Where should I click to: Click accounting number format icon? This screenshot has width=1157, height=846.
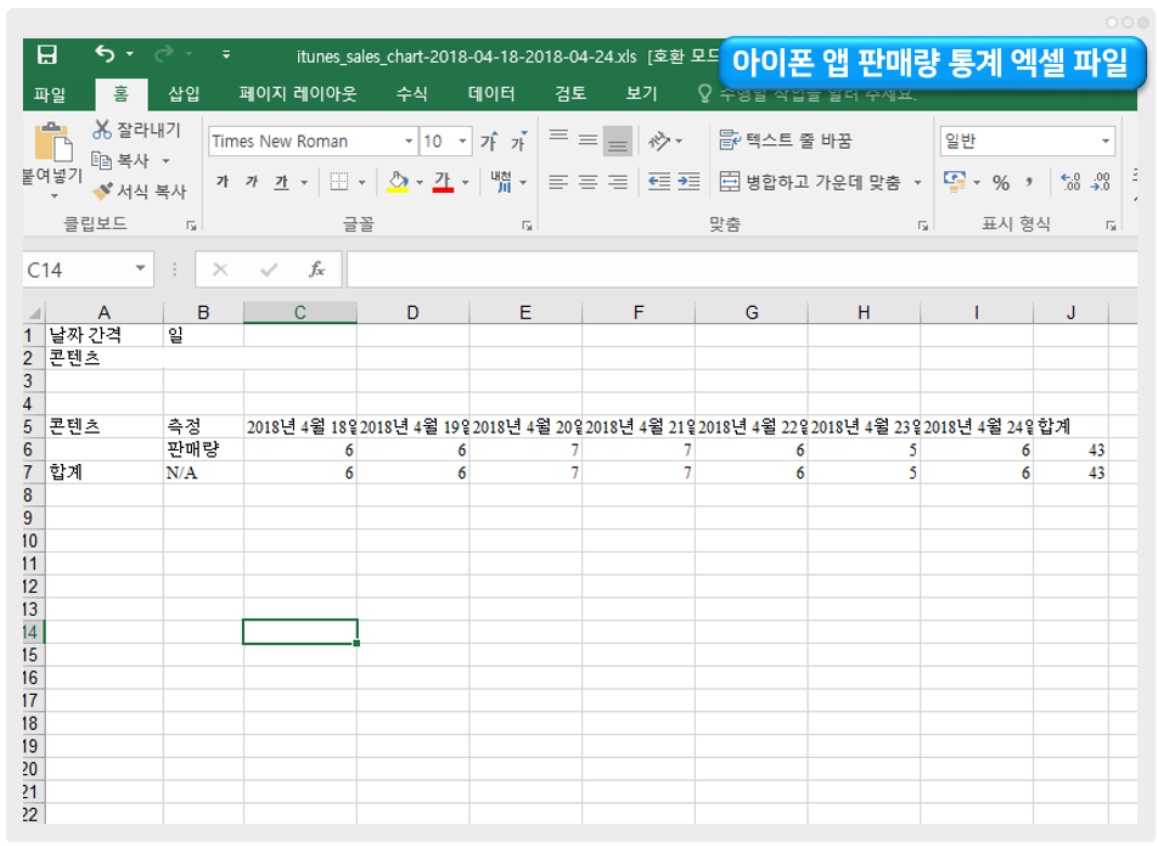(954, 181)
